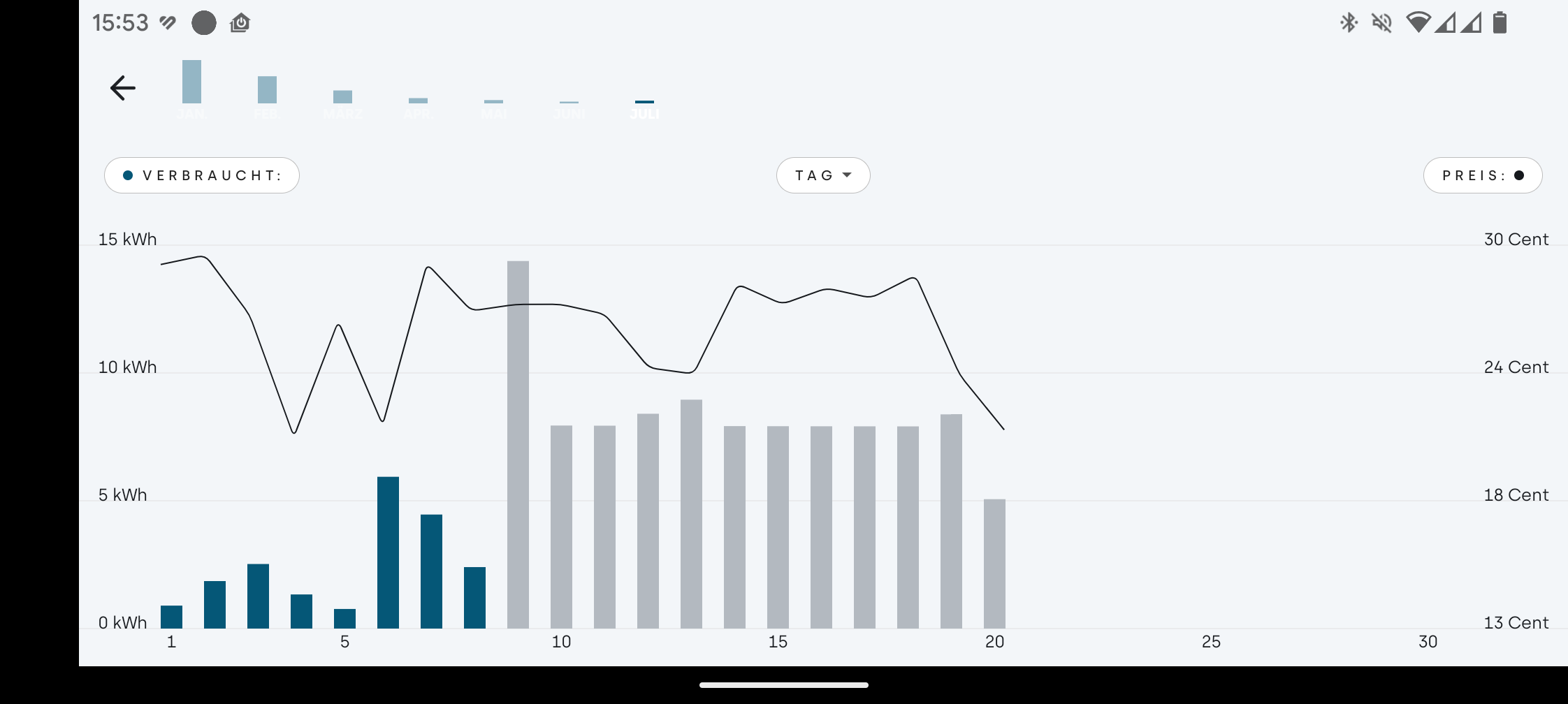Tap the back arrow

coord(123,88)
